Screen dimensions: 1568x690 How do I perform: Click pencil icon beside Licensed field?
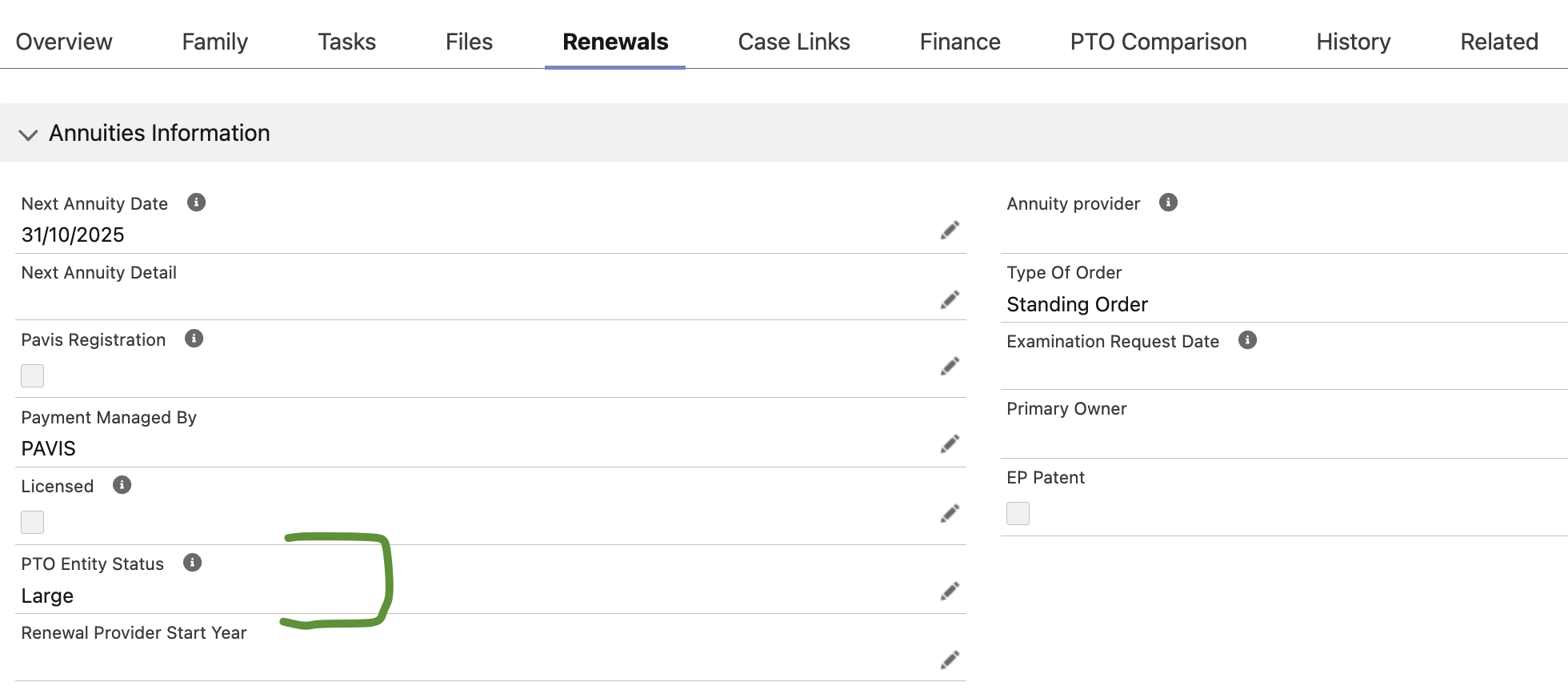point(950,514)
